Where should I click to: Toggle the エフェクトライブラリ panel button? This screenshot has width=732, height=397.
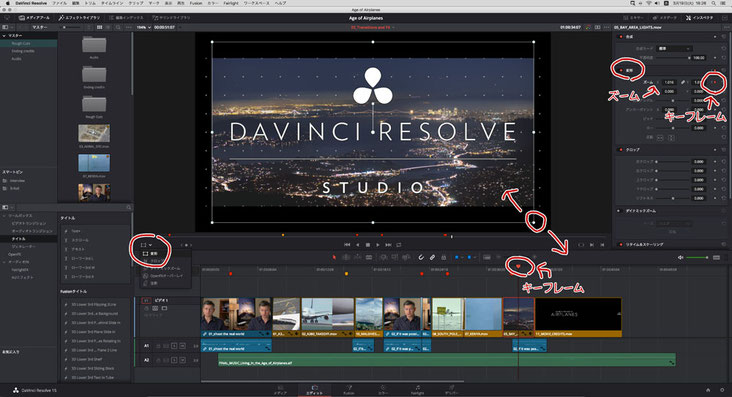tap(79, 18)
